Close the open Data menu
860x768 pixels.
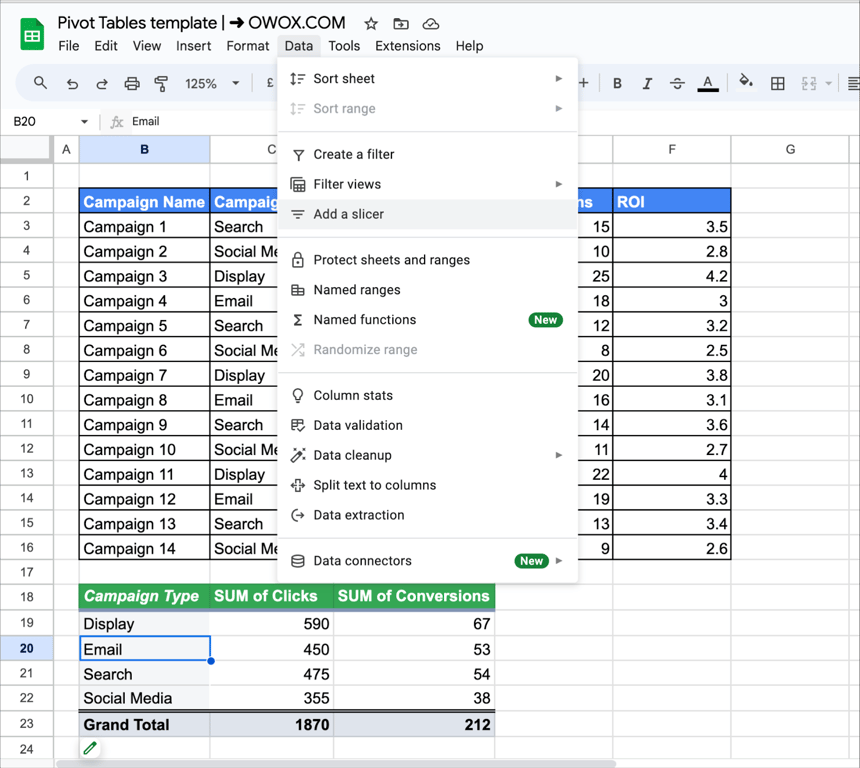coord(298,46)
